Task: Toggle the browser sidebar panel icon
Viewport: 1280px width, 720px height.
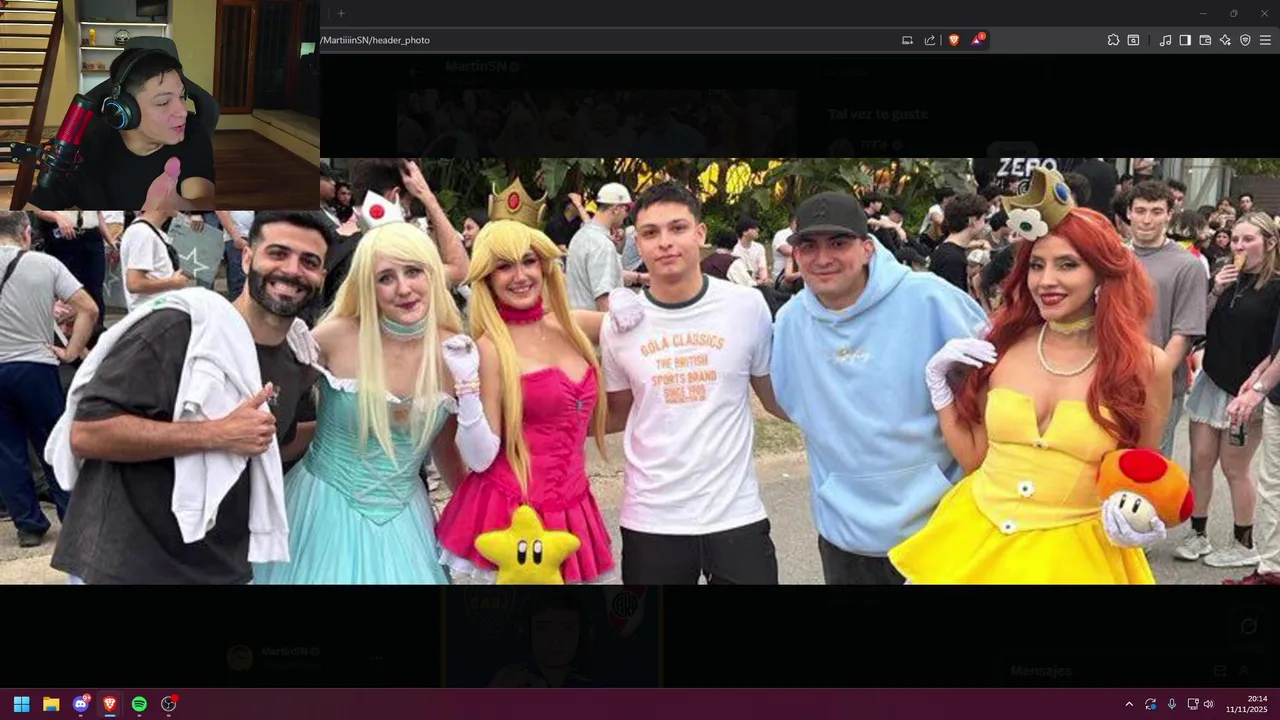Action: click(1185, 40)
